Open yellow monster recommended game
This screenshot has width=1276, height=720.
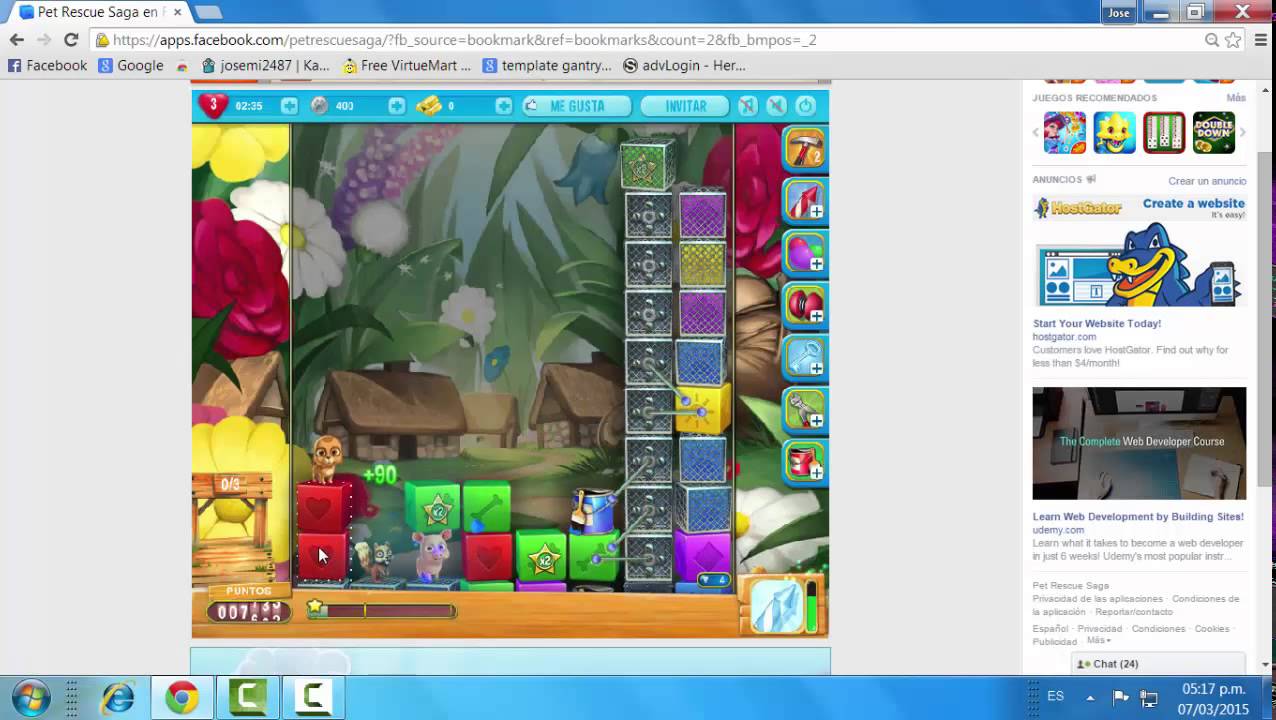[x=1114, y=133]
